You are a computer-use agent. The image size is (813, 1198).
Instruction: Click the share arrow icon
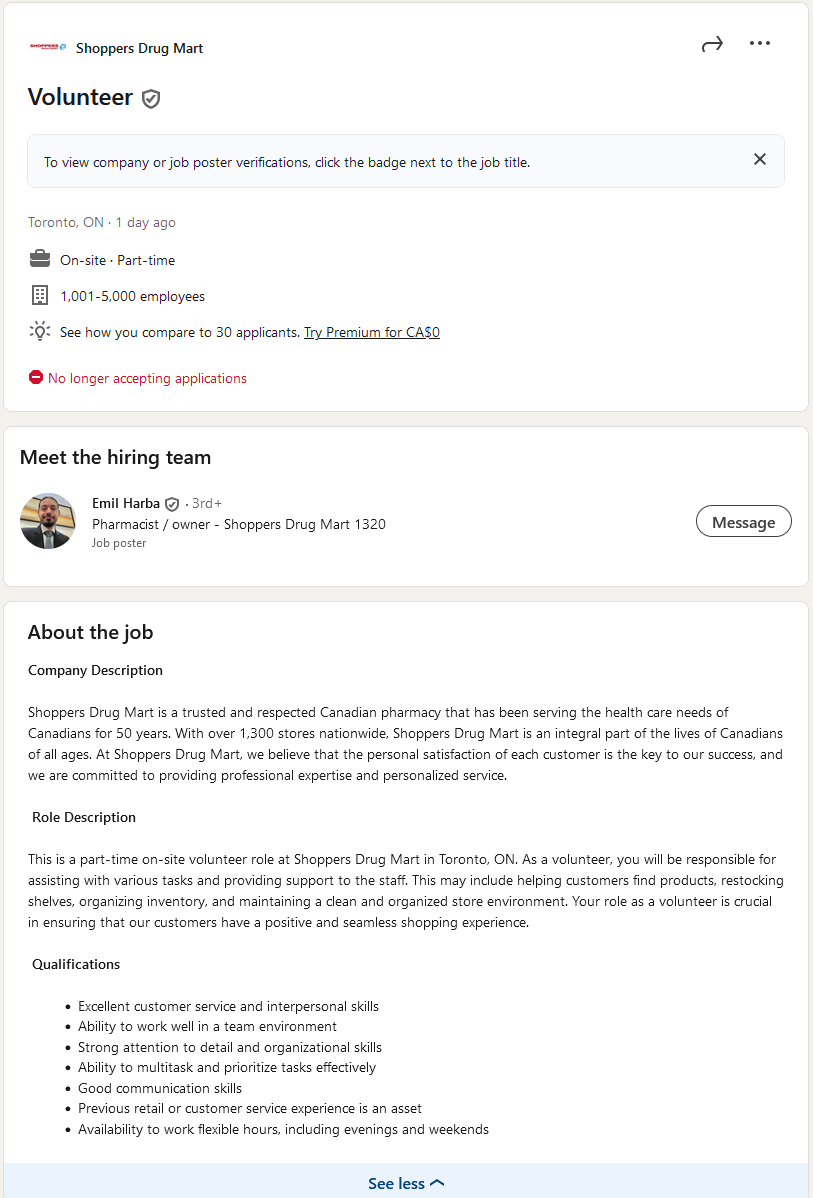[712, 44]
